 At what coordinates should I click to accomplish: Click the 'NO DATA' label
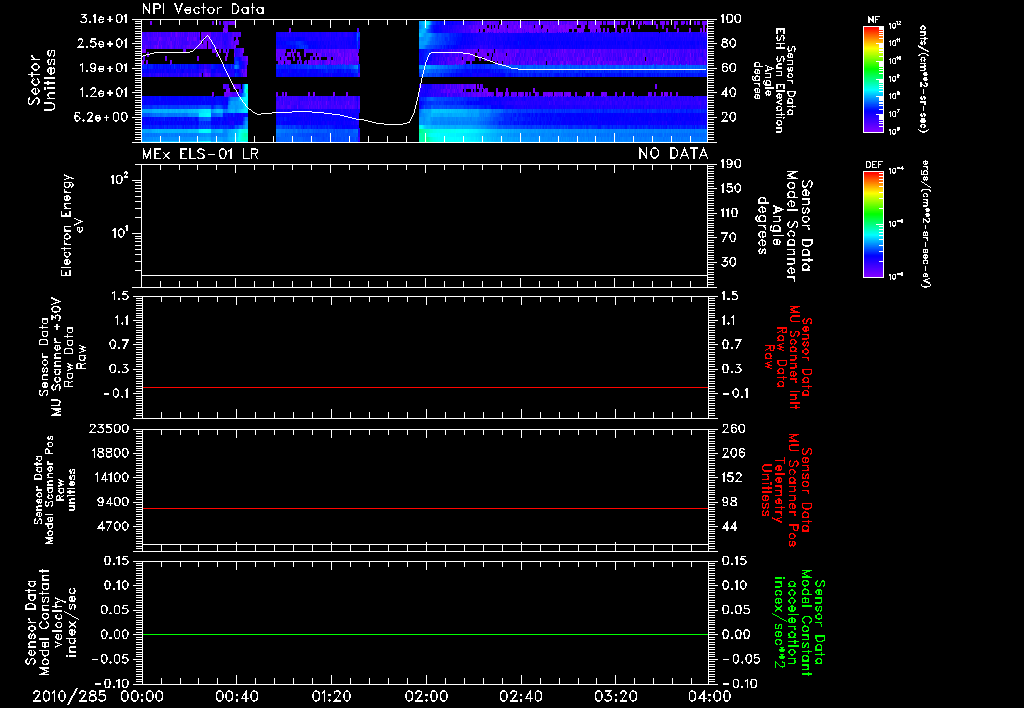[x=673, y=154]
